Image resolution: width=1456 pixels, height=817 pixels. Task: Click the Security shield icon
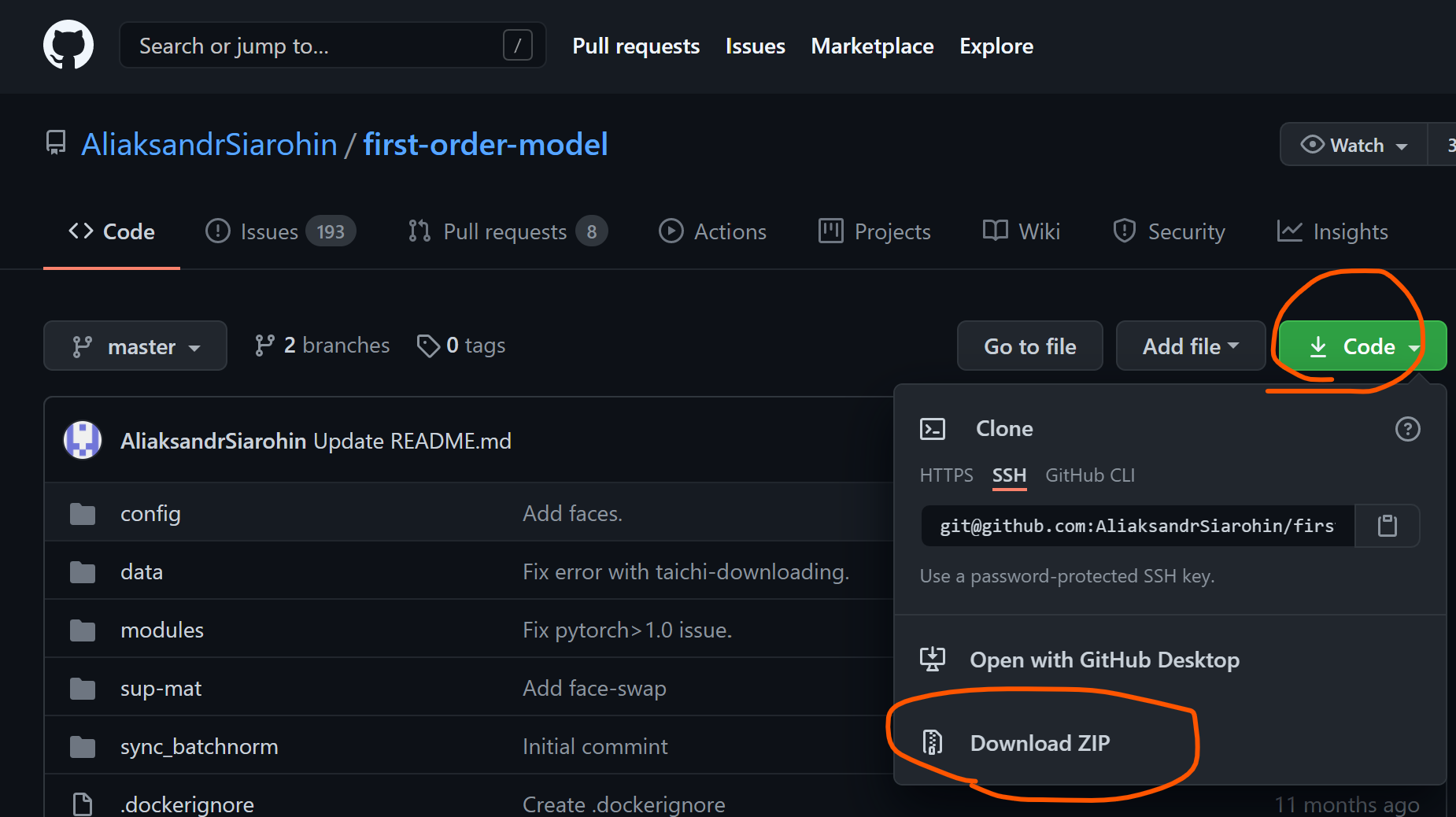(x=1124, y=231)
